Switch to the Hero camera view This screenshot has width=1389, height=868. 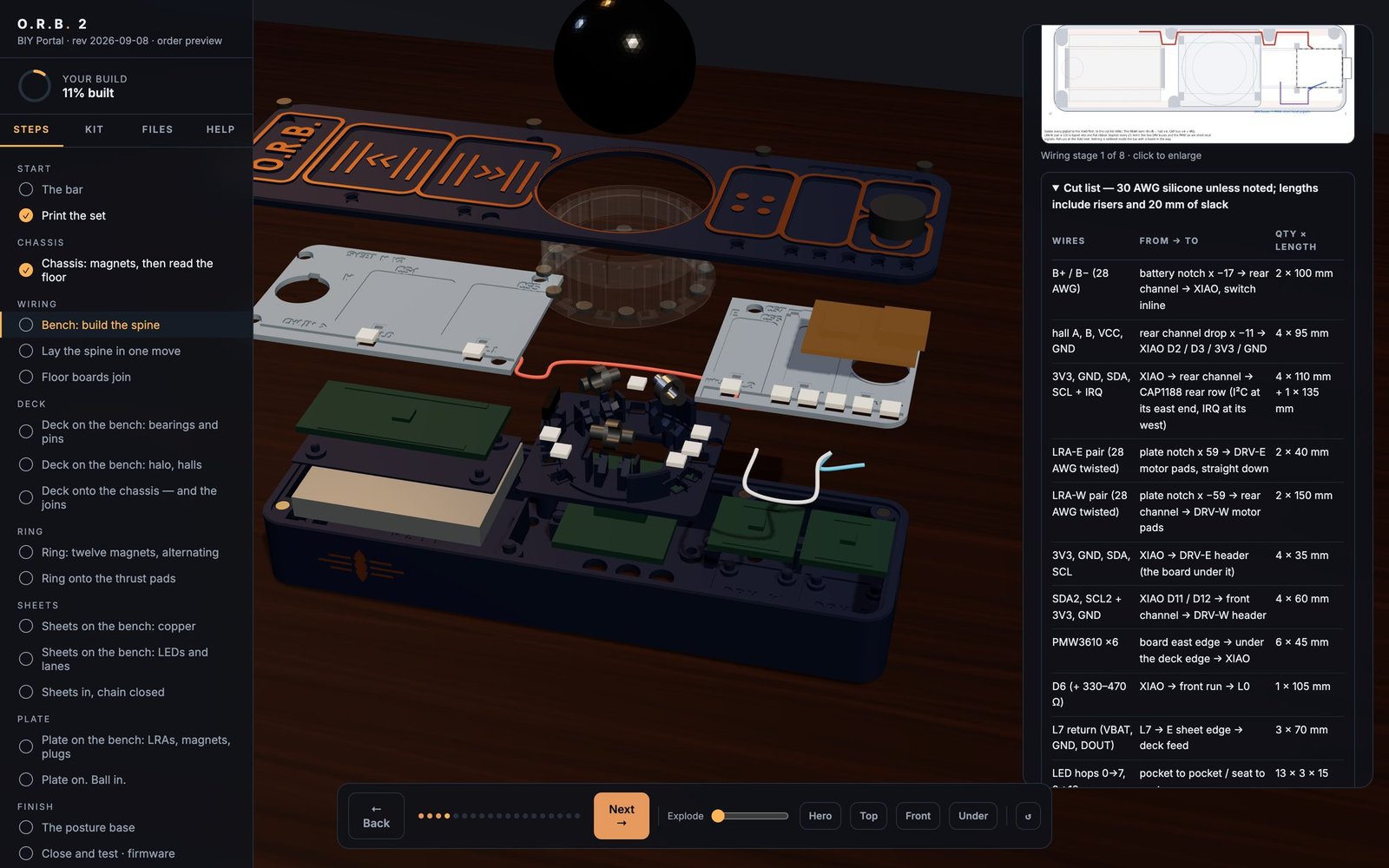click(x=820, y=816)
